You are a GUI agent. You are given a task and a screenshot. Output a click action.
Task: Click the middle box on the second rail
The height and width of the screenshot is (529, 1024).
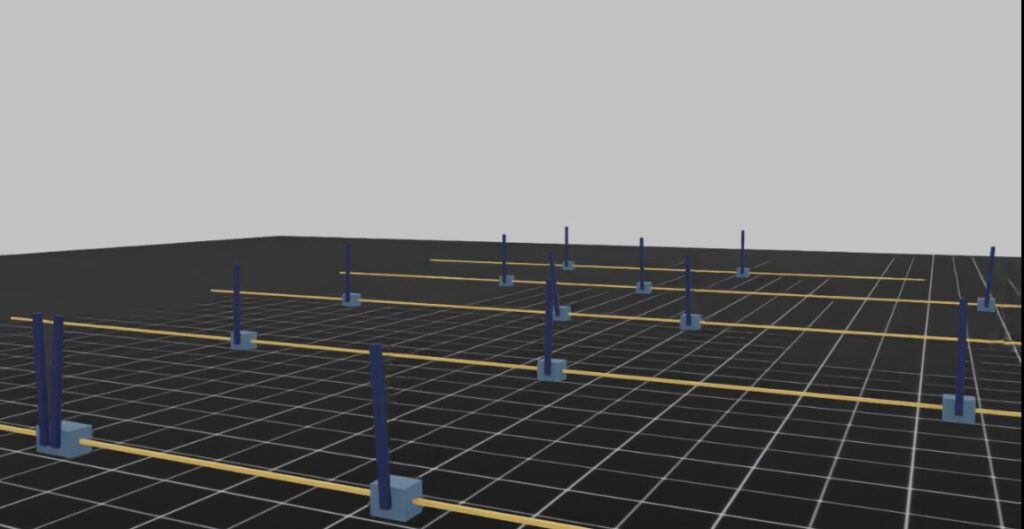[551, 369]
